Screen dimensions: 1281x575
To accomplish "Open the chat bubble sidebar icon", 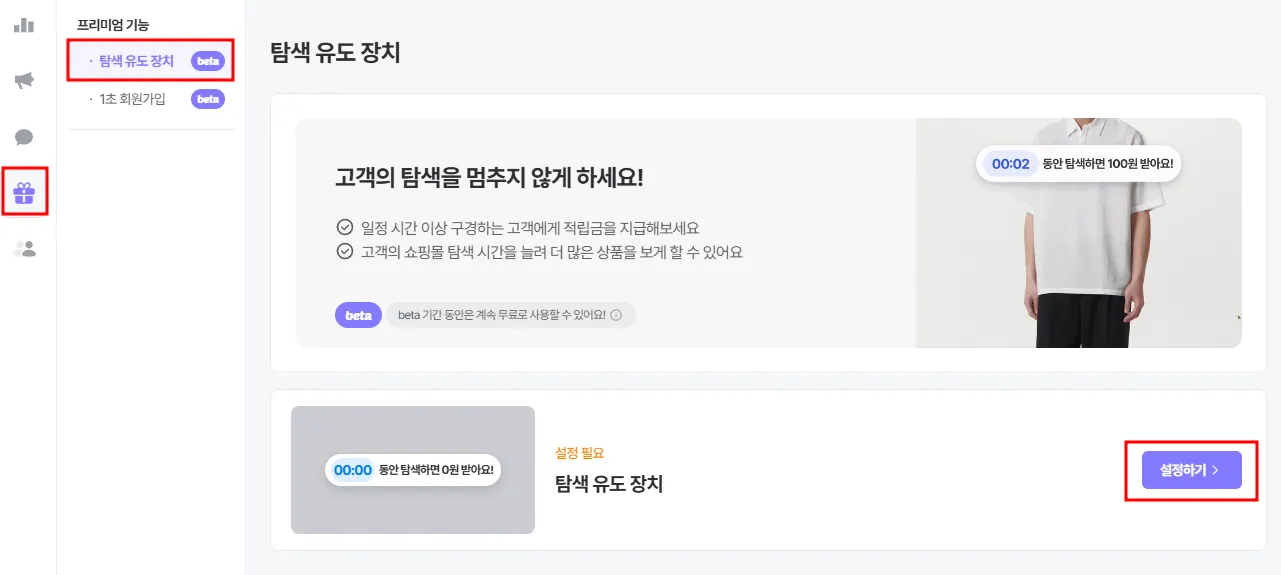I will (24, 137).
